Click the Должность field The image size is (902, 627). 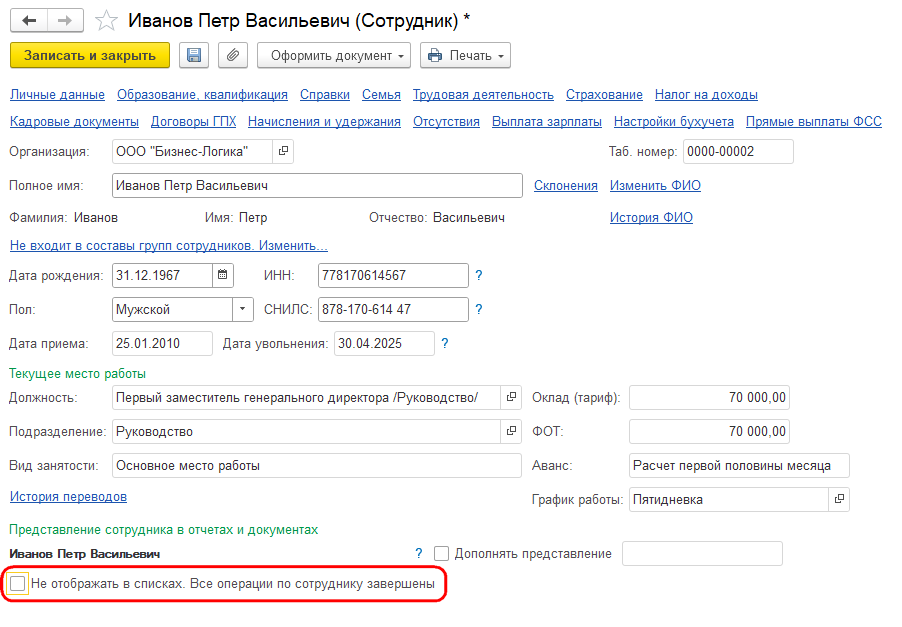[306, 397]
